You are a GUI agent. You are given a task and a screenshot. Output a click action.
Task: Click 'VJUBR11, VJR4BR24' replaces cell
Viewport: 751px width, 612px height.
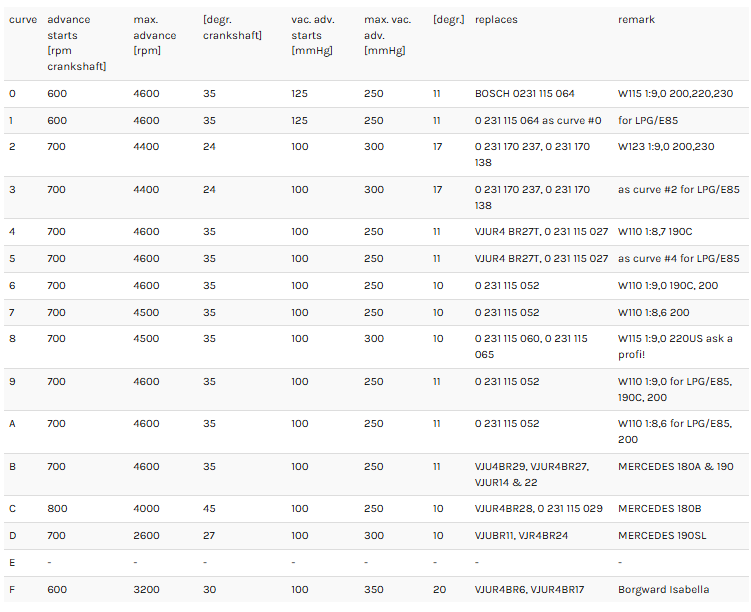pos(521,536)
